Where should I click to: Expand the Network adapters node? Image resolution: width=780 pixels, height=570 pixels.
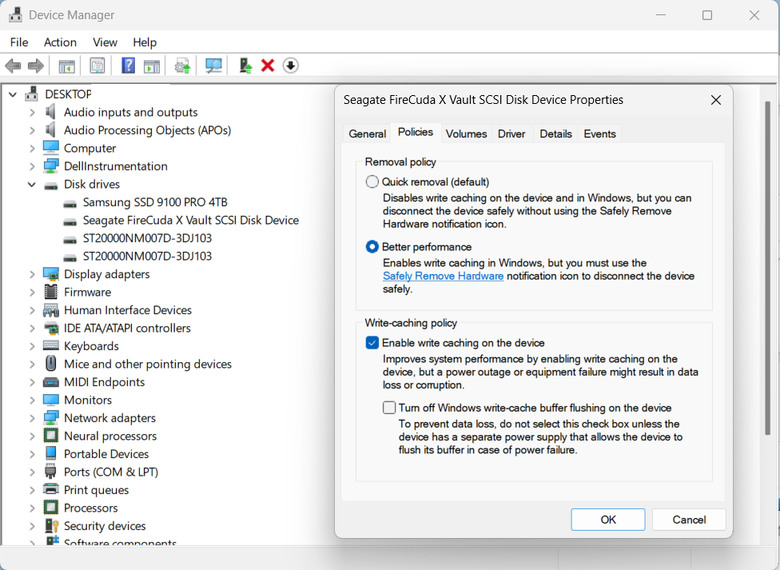(32, 418)
